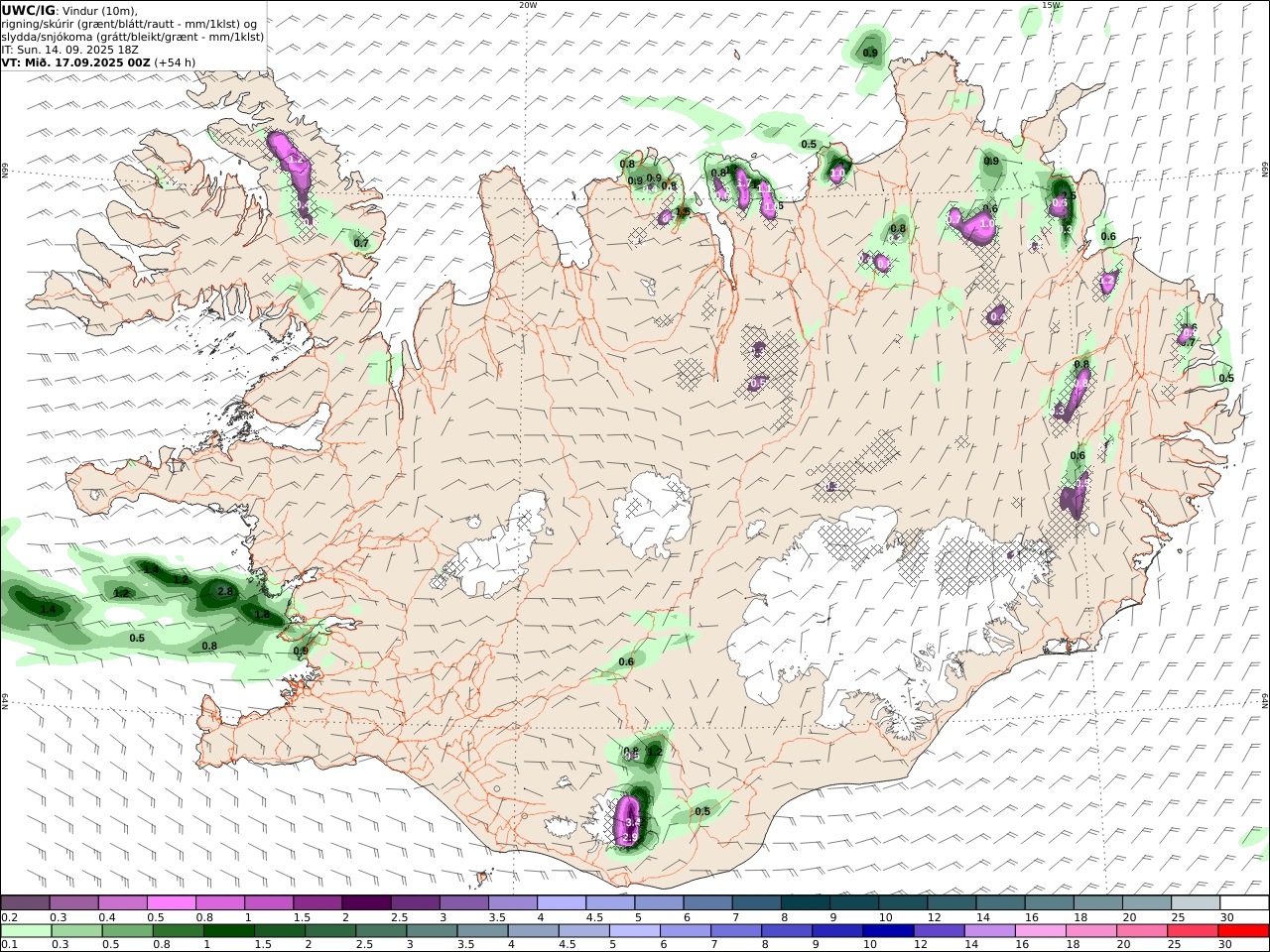
Task: Click the bright red swatch labeled 30 in rain legend
Action: [1244, 931]
